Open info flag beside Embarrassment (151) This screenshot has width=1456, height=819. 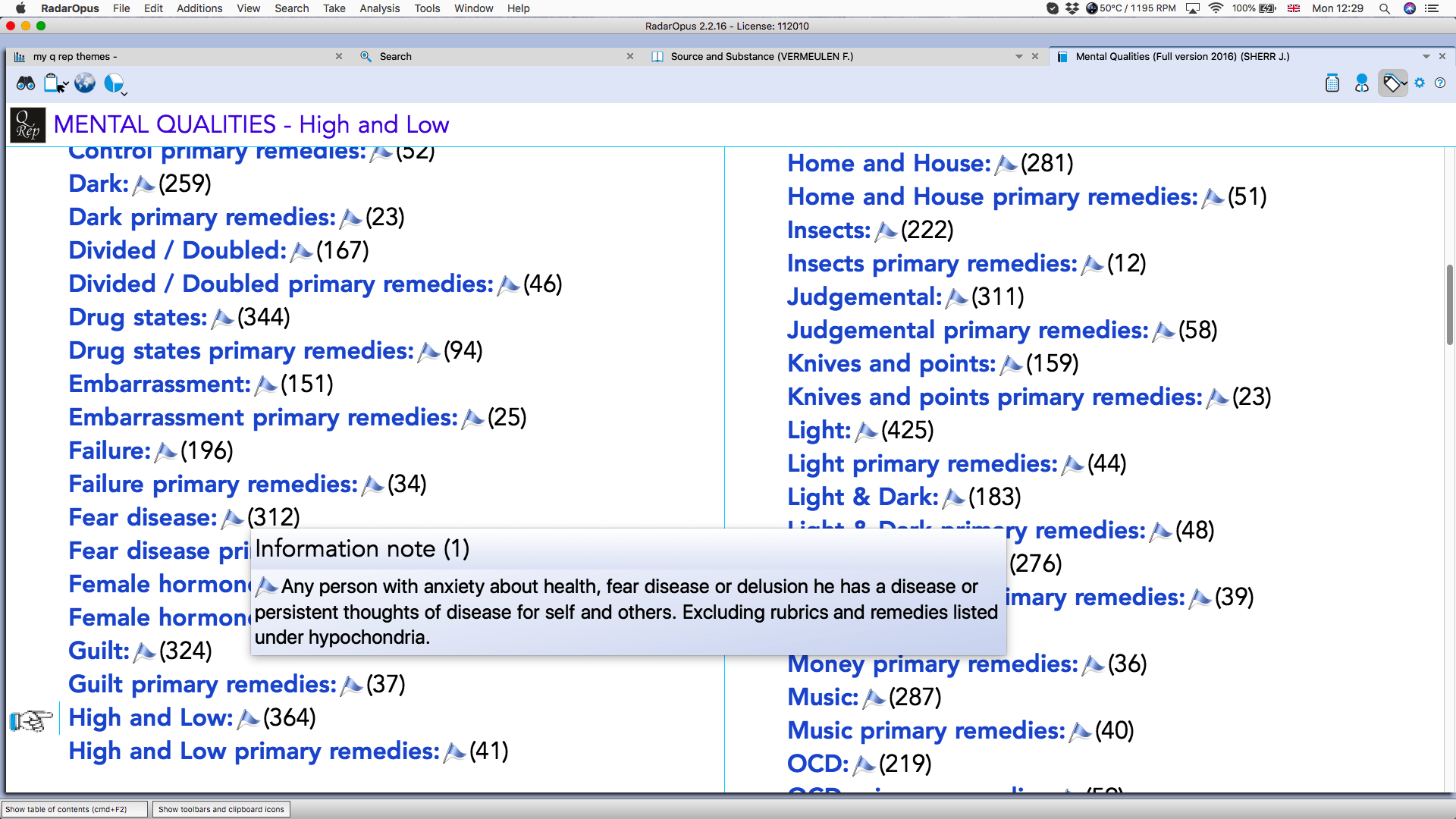pos(265,384)
